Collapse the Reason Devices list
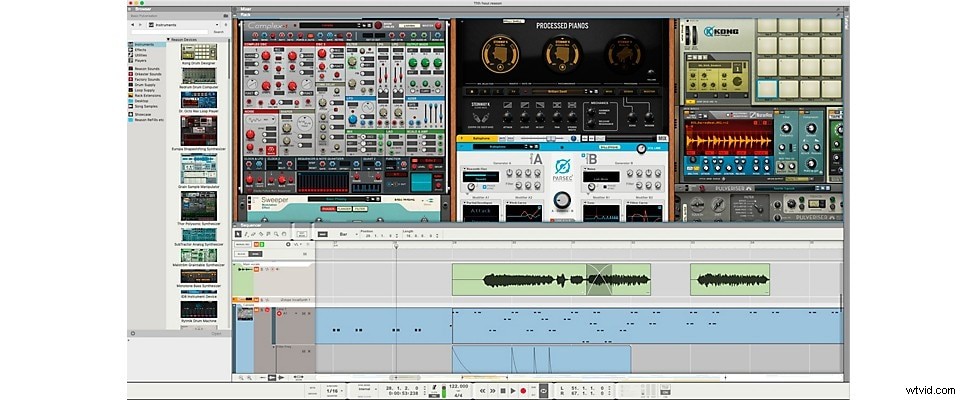 click(168, 39)
